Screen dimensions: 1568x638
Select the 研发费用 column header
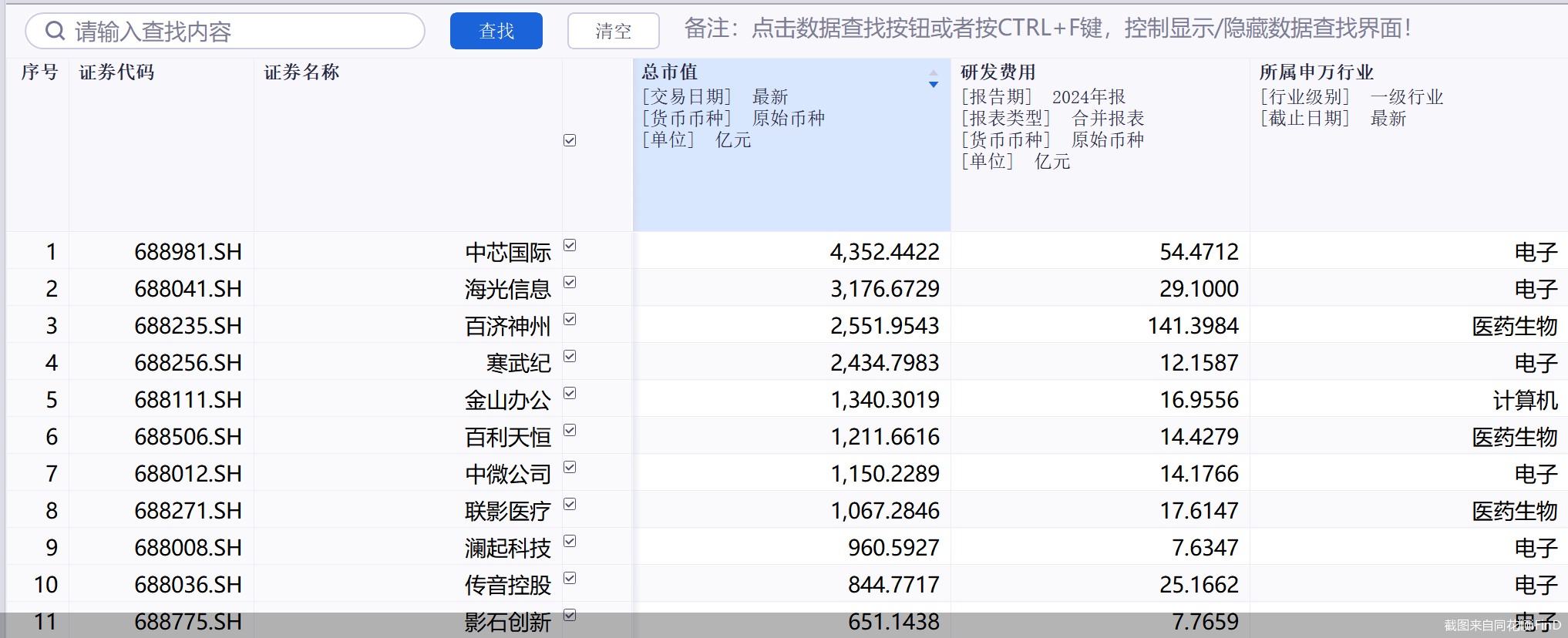998,72
